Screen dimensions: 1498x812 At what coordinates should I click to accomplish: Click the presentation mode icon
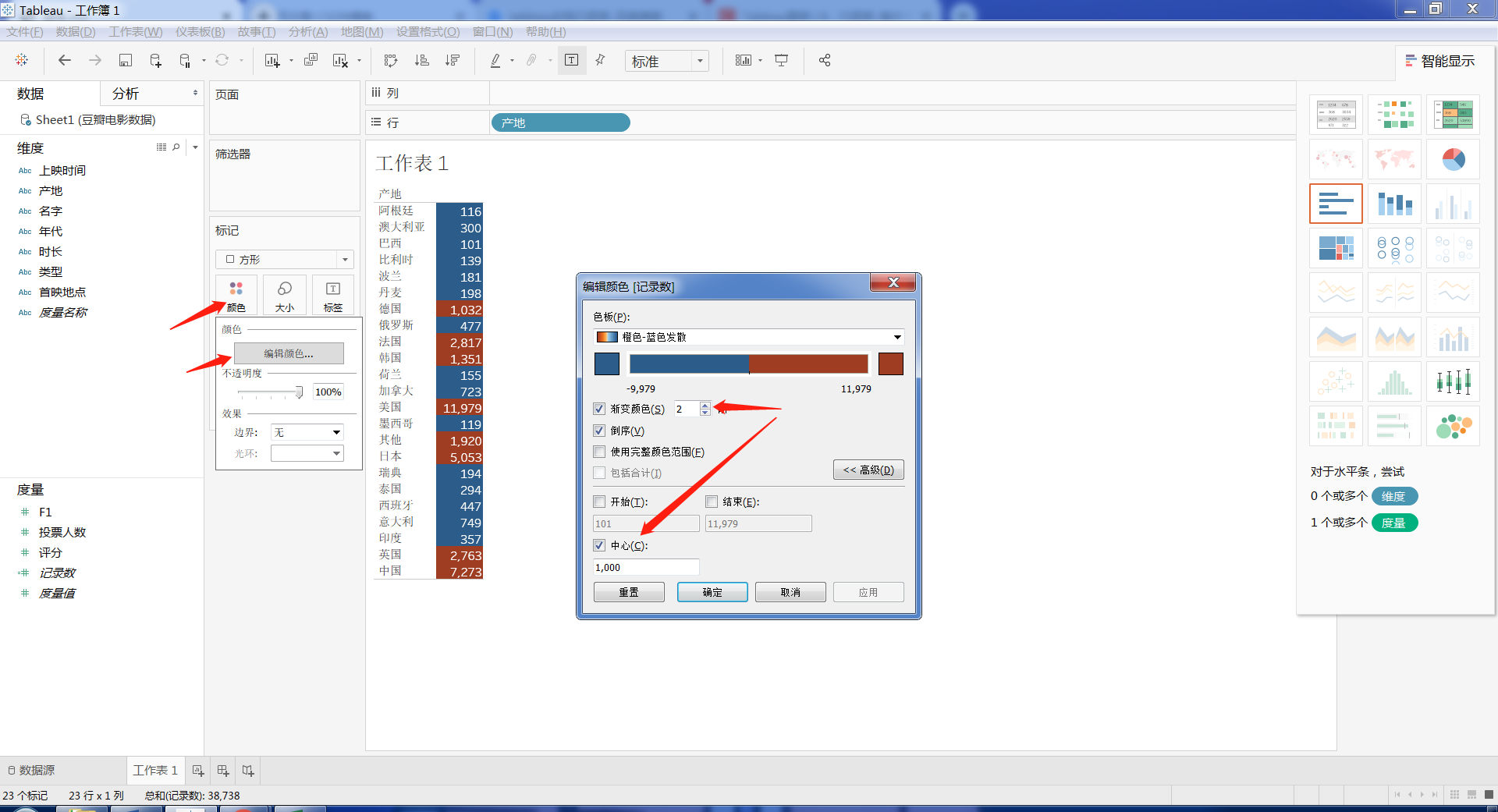click(782, 60)
